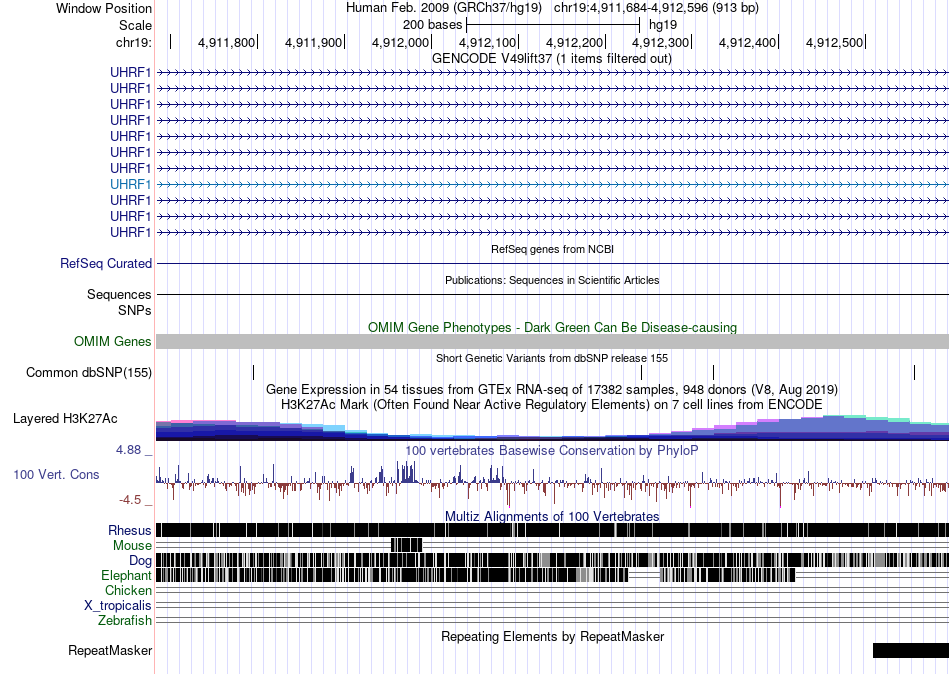This screenshot has width=950, height=674.
Task: Open 'Short Genetic Variants from dbSNP release 155'
Action: (x=552, y=358)
